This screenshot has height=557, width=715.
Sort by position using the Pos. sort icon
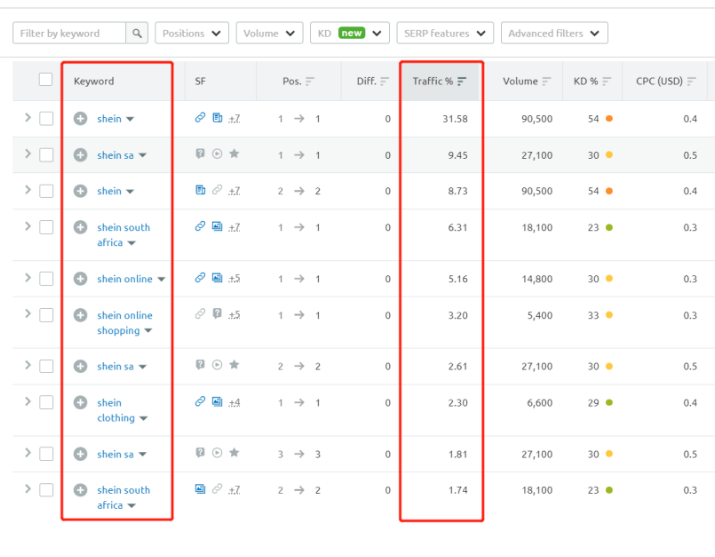point(310,81)
